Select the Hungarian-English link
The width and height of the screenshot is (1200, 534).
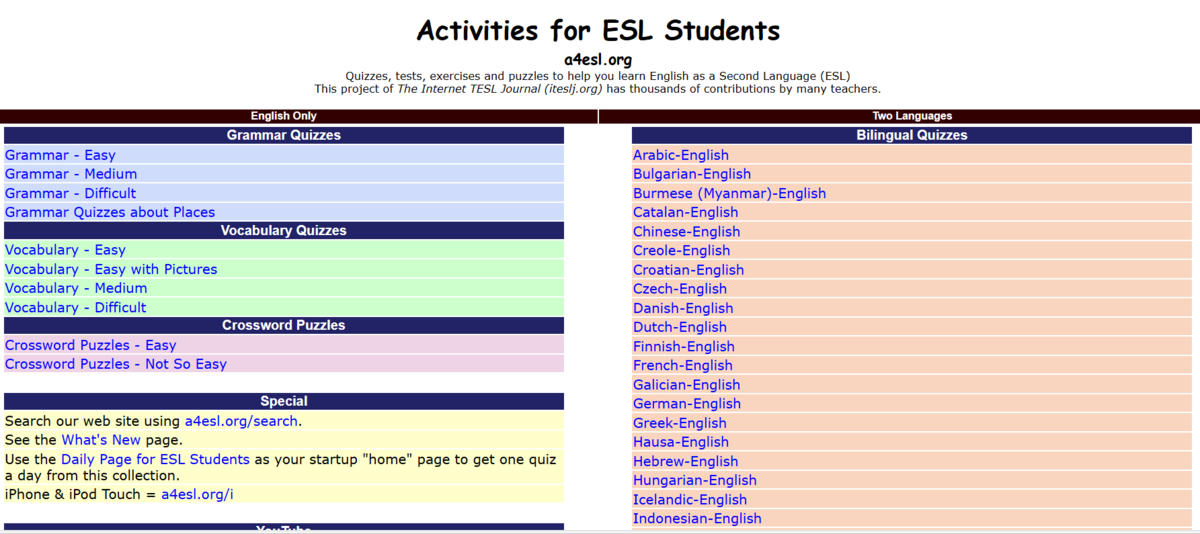[695, 480]
